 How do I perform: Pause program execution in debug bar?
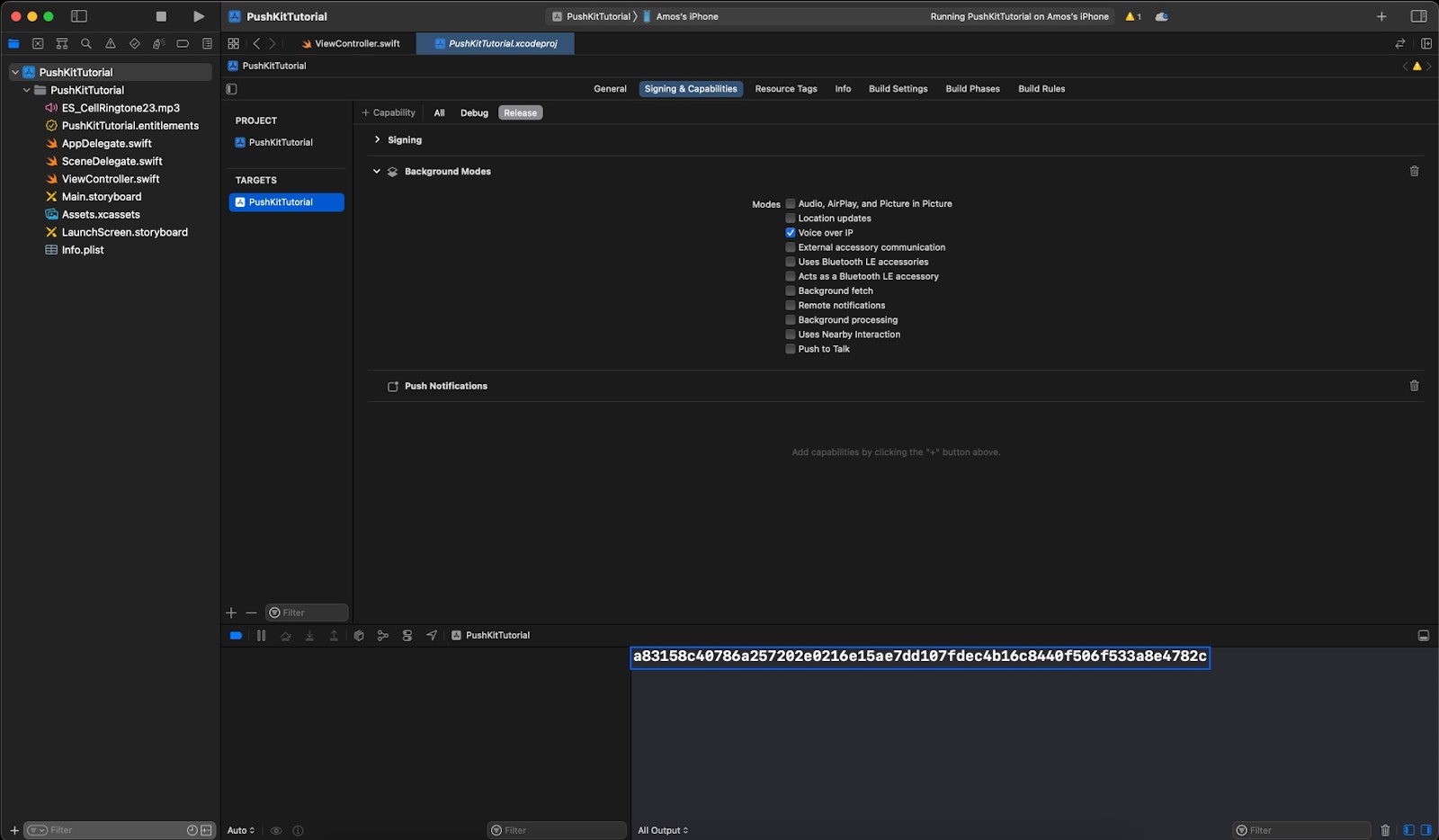point(261,636)
